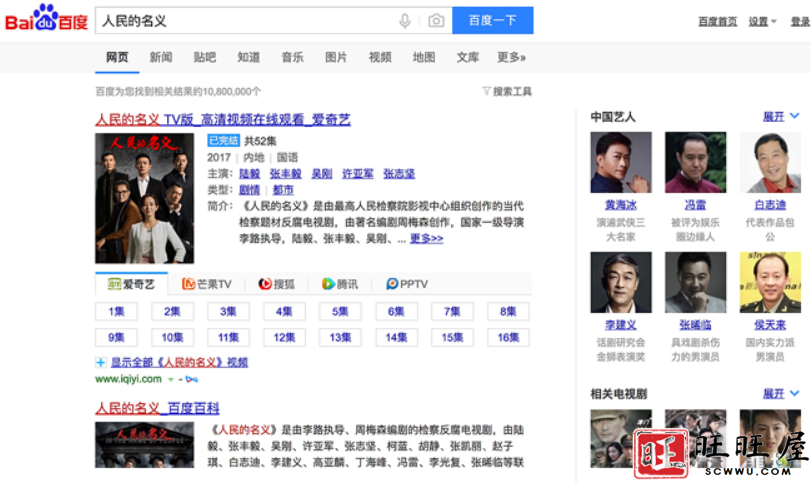811x482 pixels.
Task: Open the 更多» search categories menu
Action: 511,57
